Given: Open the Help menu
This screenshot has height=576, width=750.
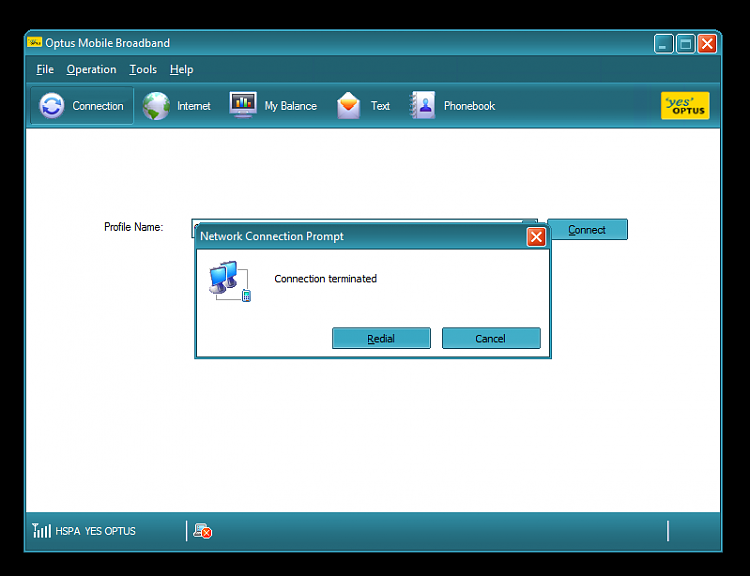Looking at the screenshot, I should [181, 69].
